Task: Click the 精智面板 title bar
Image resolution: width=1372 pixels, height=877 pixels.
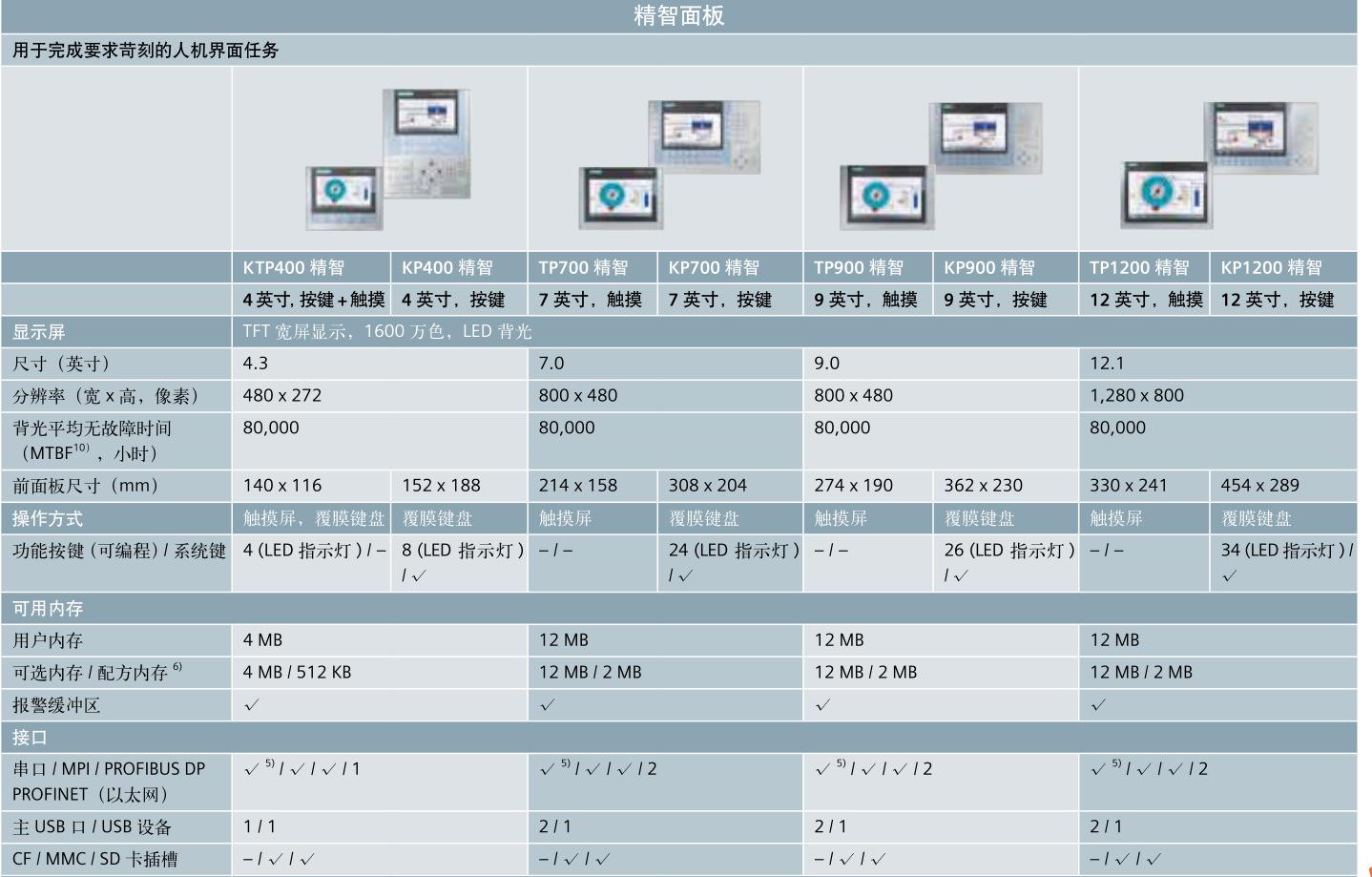Action: [x=678, y=16]
